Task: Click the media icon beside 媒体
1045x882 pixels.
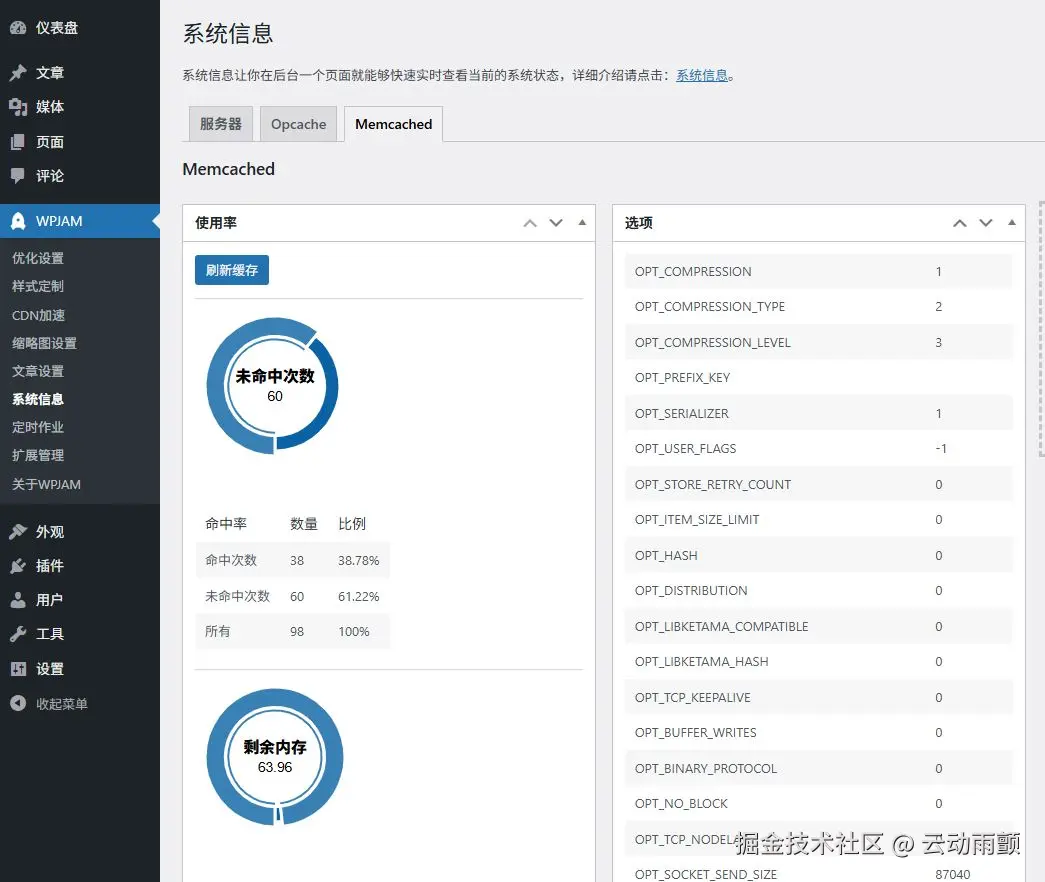Action: tap(18, 107)
